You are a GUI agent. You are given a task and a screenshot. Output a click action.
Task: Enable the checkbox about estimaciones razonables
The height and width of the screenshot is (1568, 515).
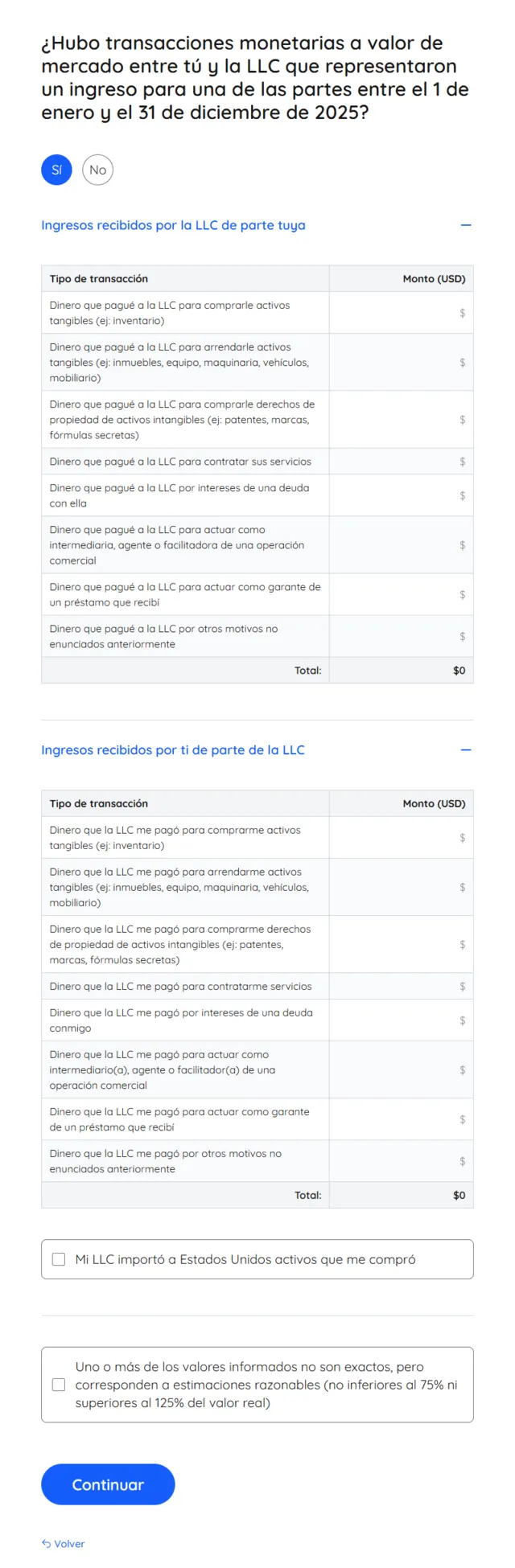tap(58, 1385)
